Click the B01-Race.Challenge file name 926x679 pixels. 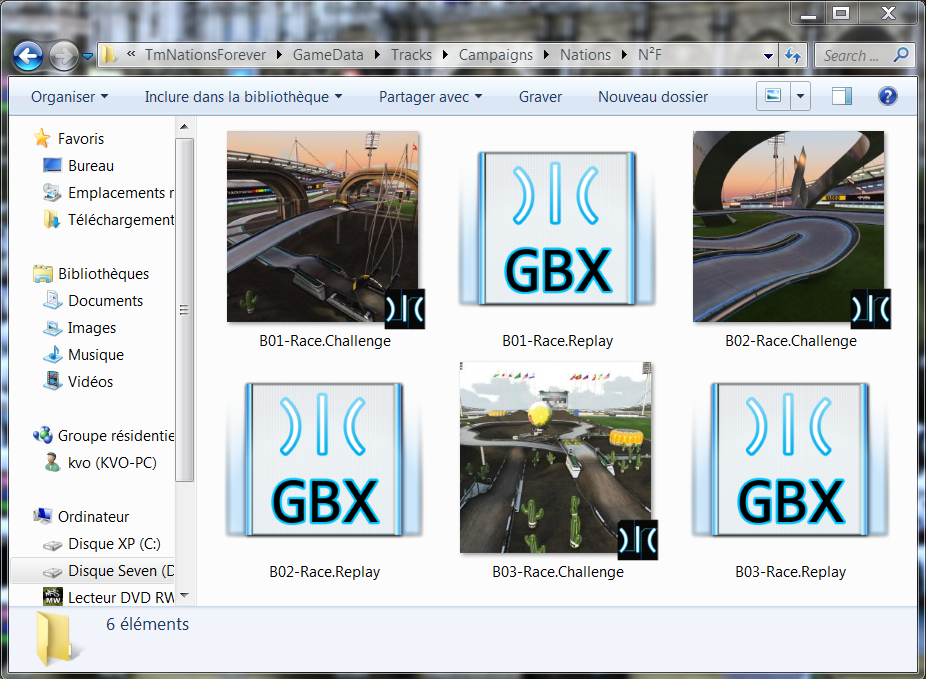point(325,341)
